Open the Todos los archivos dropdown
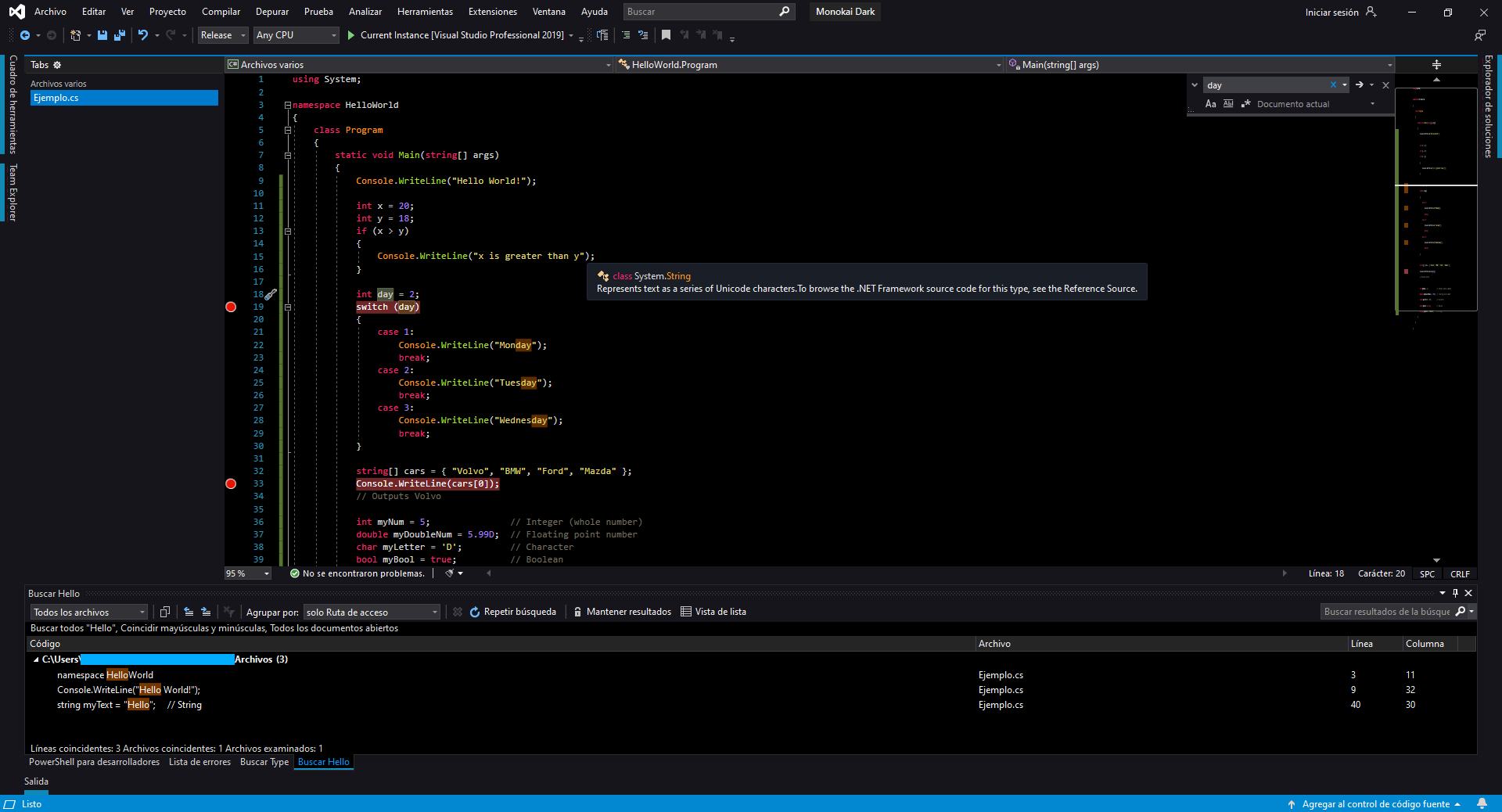This screenshot has width=1502, height=812. [89, 612]
